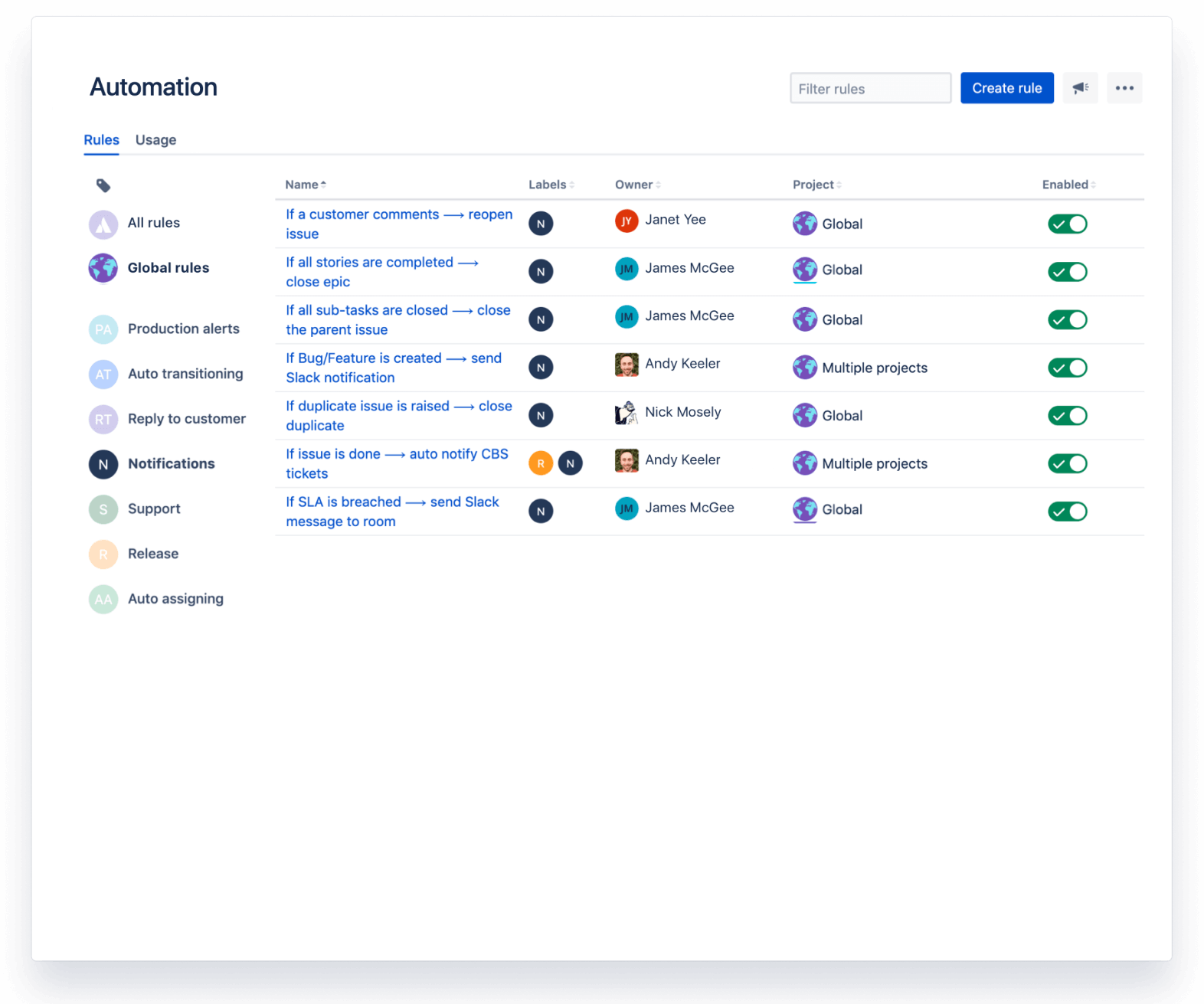Switch to the Usage tab
The image size is (1204, 1004).
[x=155, y=140]
